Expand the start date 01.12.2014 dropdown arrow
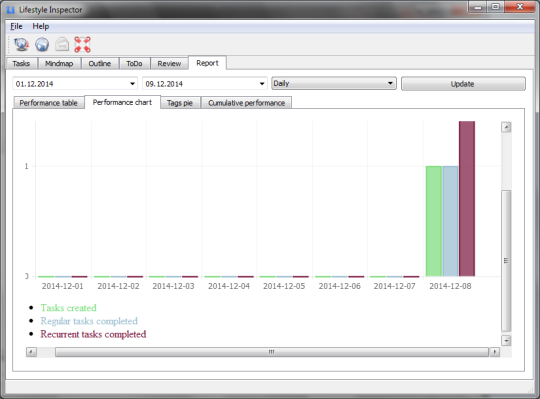 point(132,84)
